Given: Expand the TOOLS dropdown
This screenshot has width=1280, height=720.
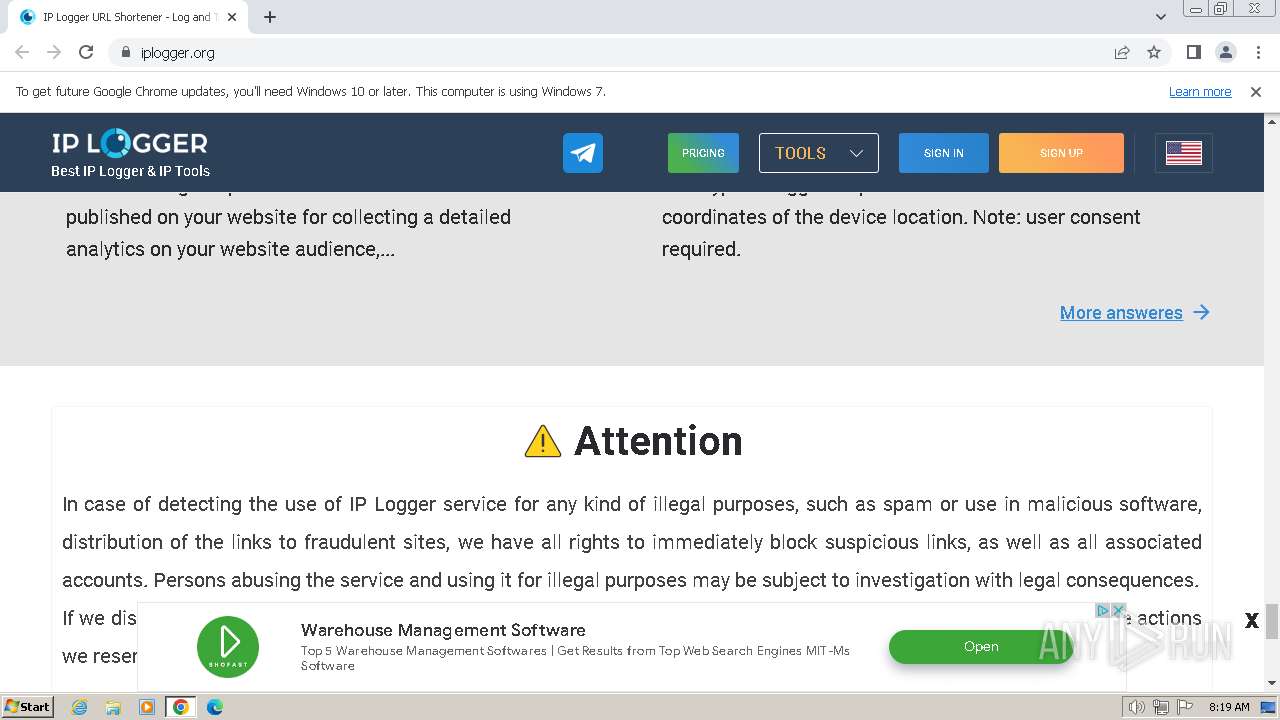Looking at the screenshot, I should pyautogui.click(x=819, y=153).
